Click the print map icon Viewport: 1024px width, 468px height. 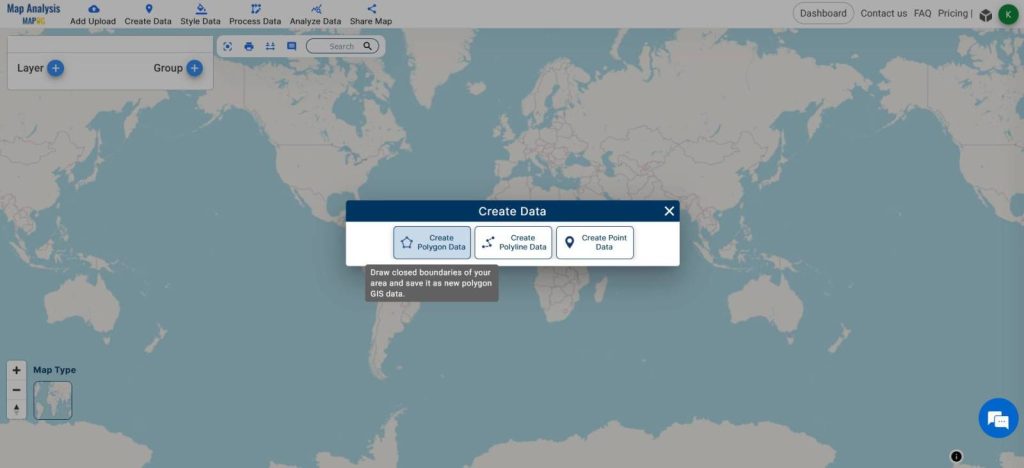[249, 46]
